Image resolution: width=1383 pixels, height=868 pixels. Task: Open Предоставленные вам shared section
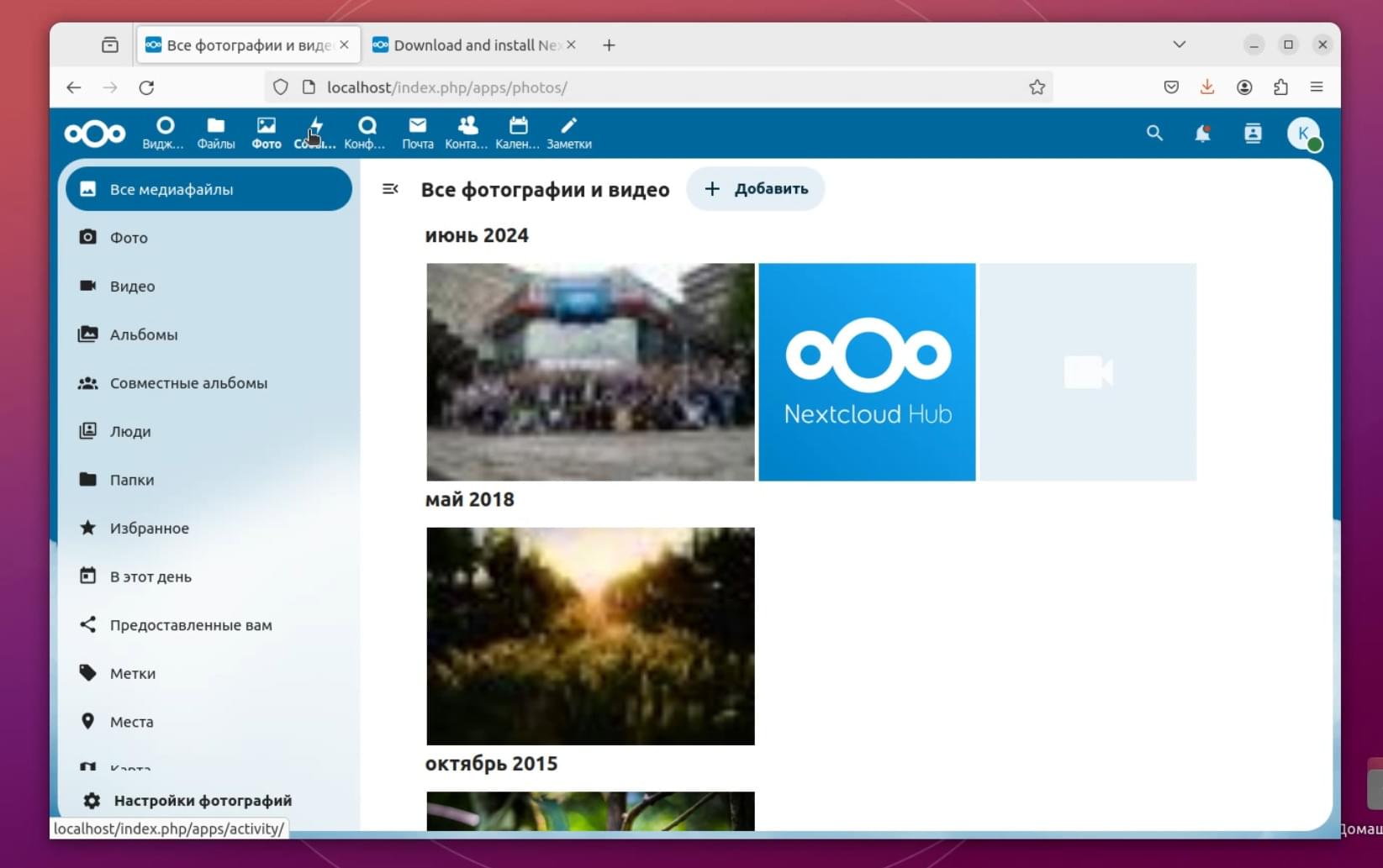[x=209, y=625]
